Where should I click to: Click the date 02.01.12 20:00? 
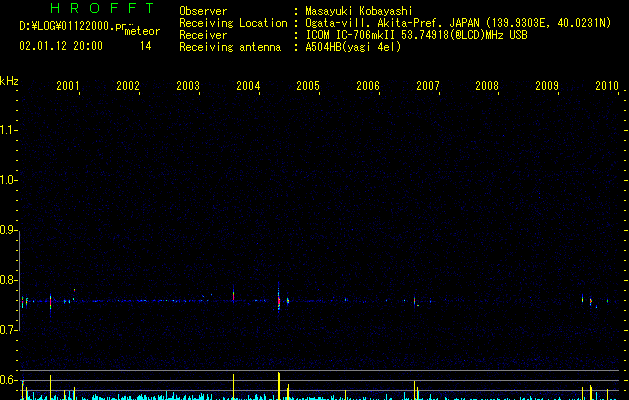(61, 46)
